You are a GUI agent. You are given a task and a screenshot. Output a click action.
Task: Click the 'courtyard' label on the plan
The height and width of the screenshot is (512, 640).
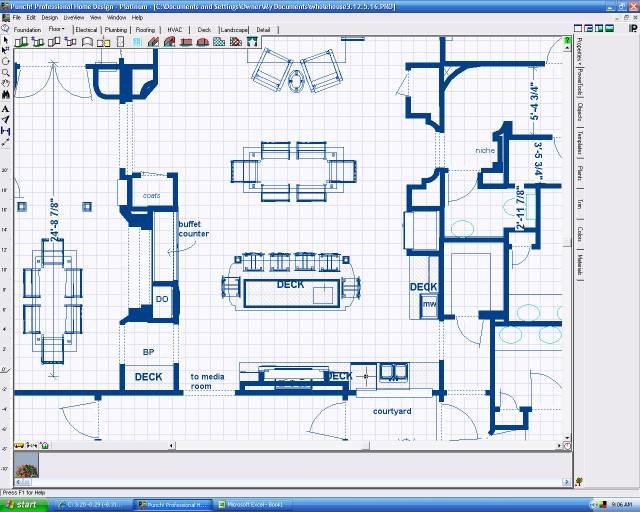click(x=392, y=411)
